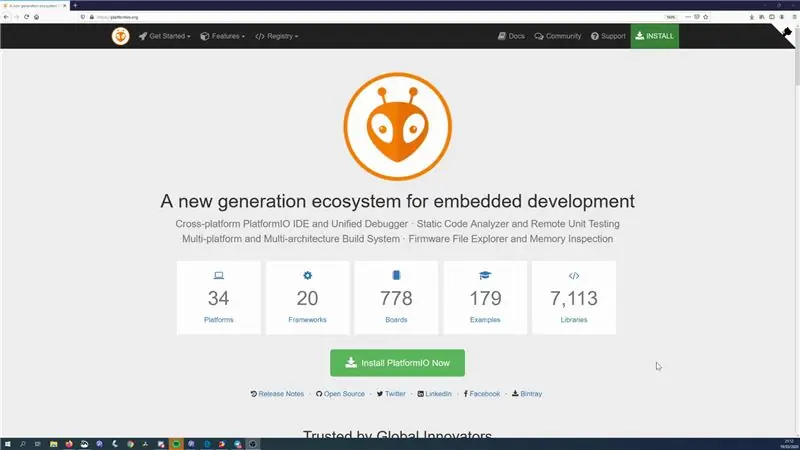Viewport: 800px width, 450px height.
Task: Open the Support link in navbar
Action: 608,36
